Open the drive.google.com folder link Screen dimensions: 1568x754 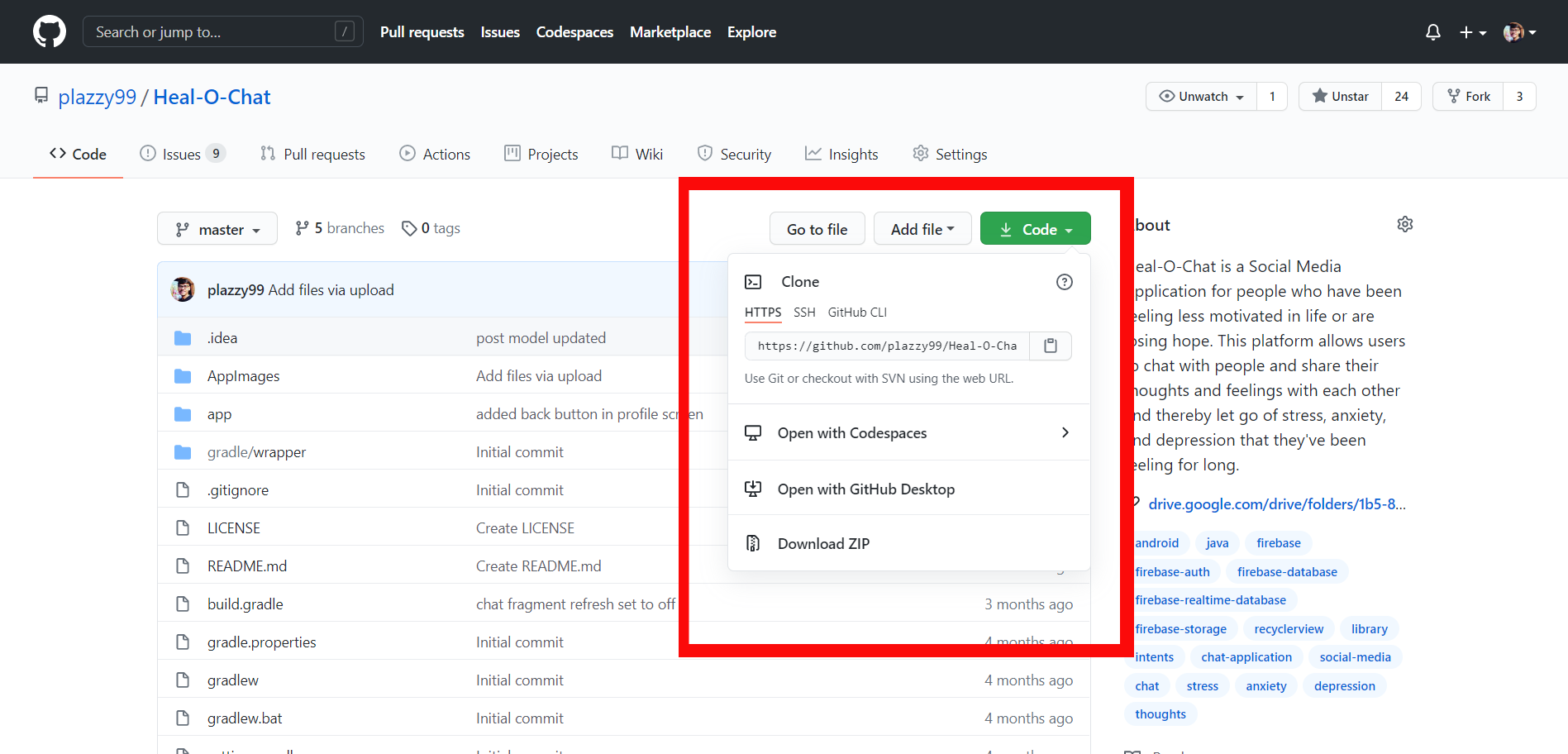click(1277, 504)
